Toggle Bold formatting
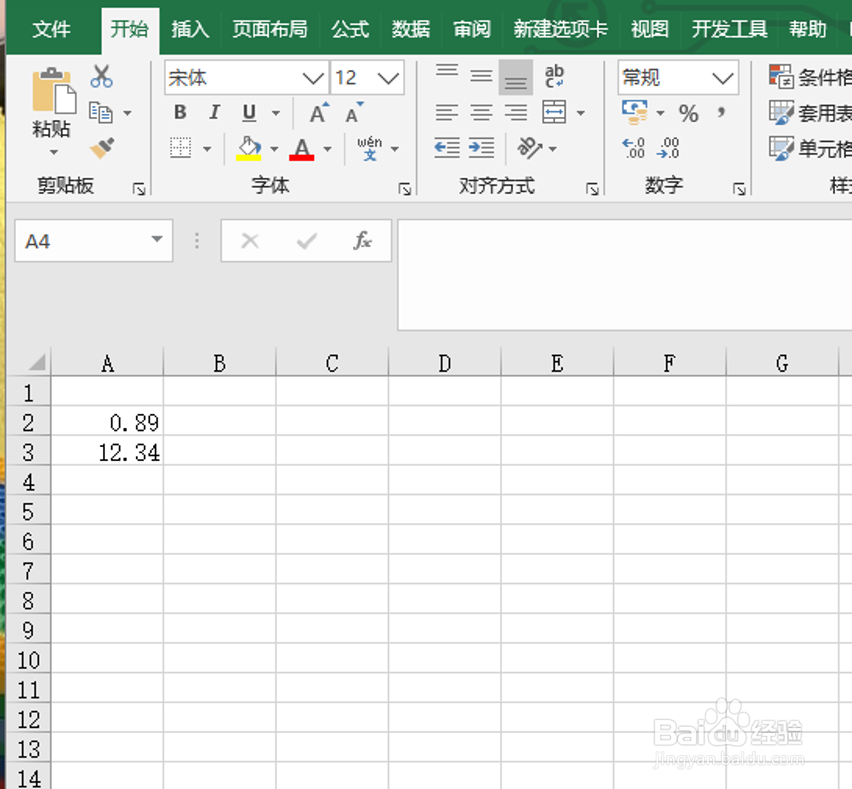The width and height of the screenshot is (852, 789). (180, 112)
